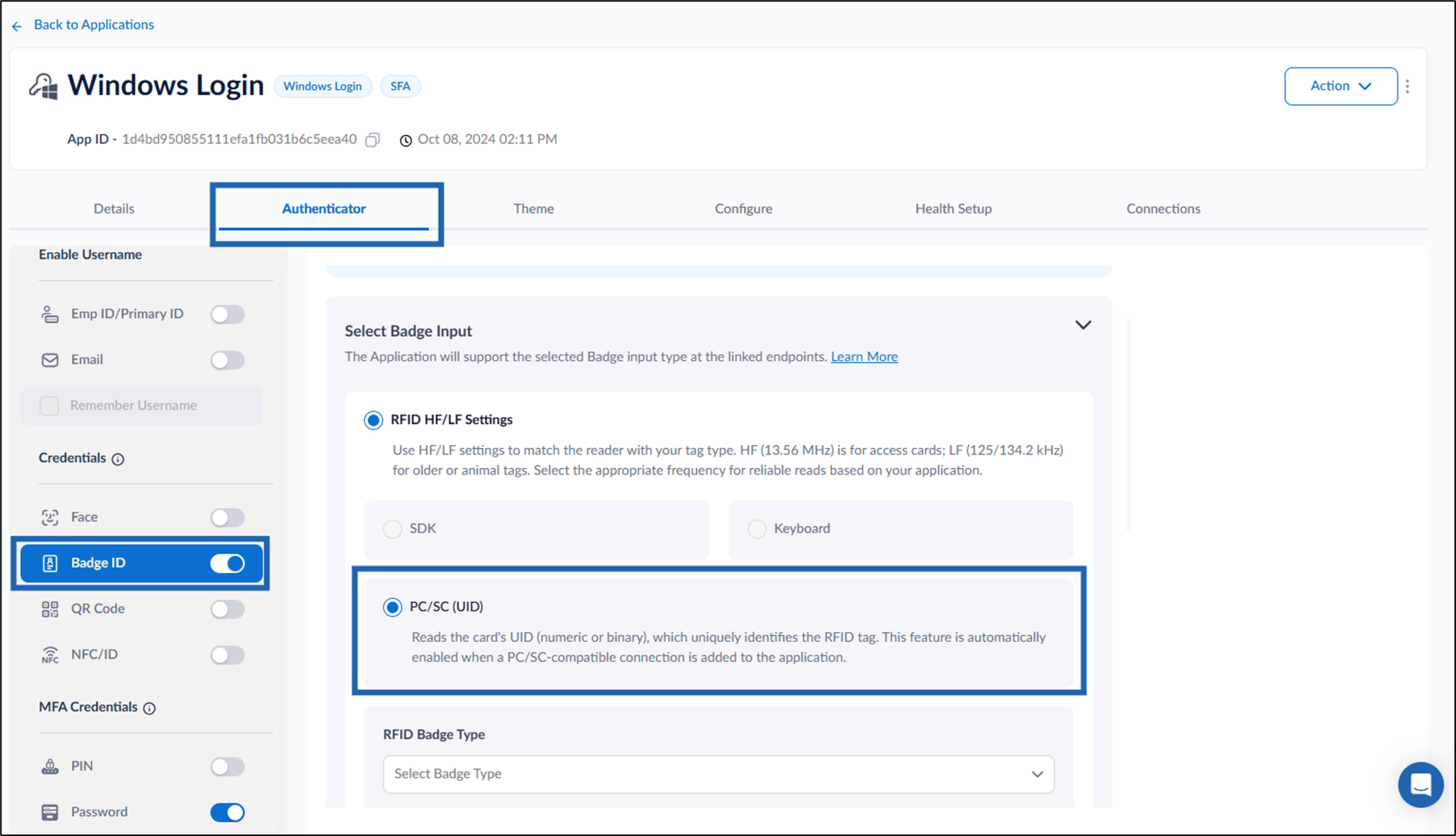Click the QR Code icon
1456x836 pixels.
click(x=50, y=609)
